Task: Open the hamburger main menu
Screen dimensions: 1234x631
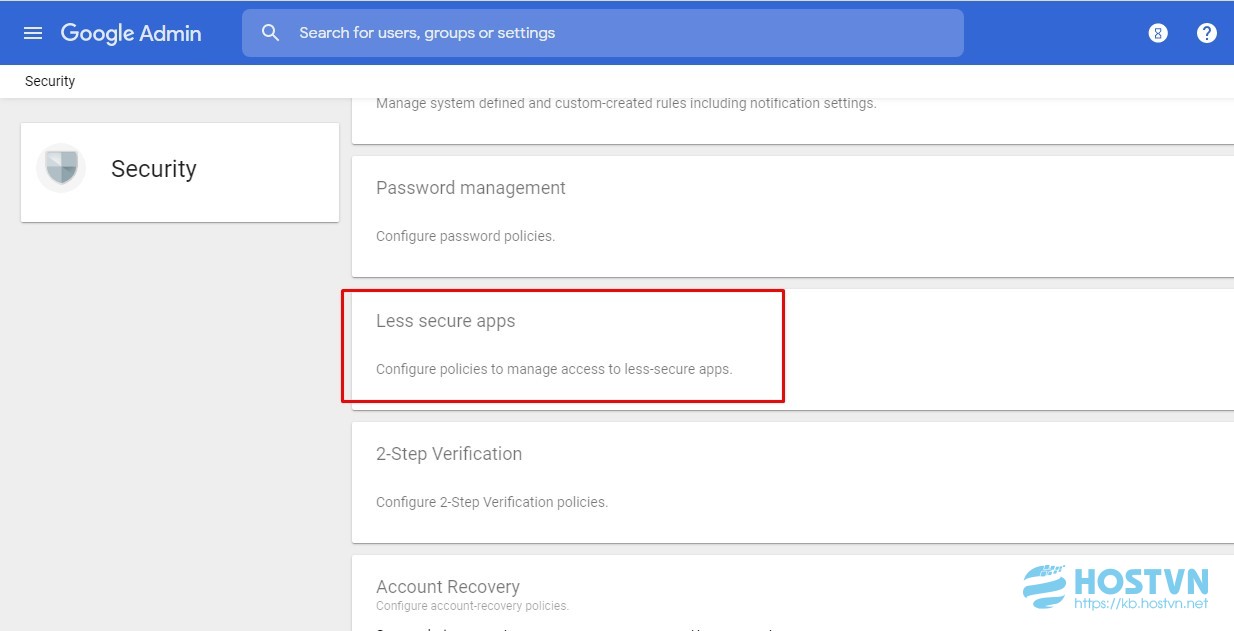Action: pyautogui.click(x=33, y=33)
